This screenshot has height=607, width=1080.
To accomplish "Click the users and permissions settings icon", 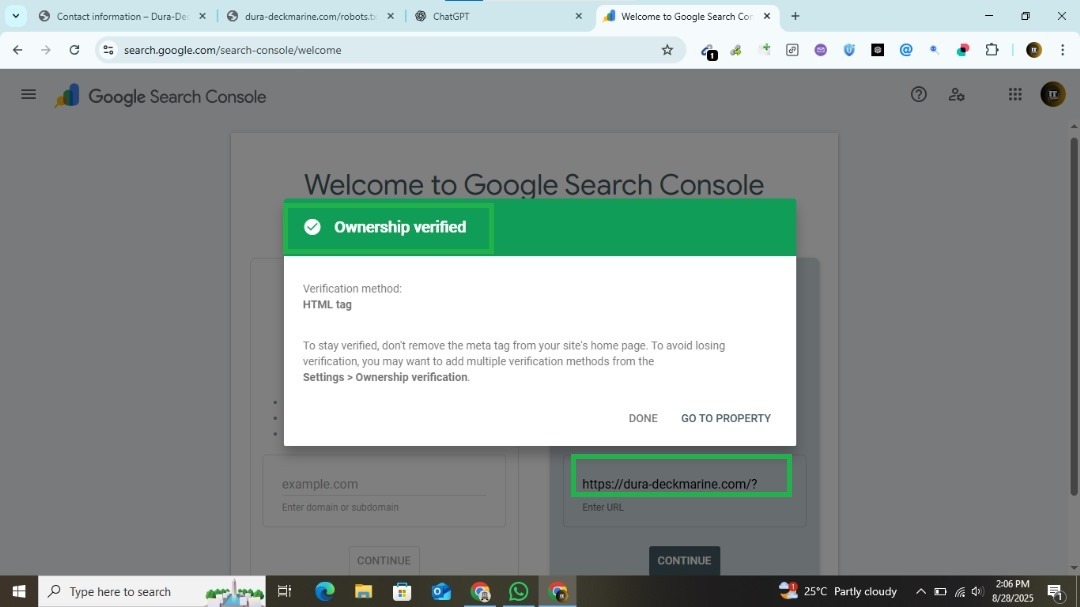I will click(957, 94).
